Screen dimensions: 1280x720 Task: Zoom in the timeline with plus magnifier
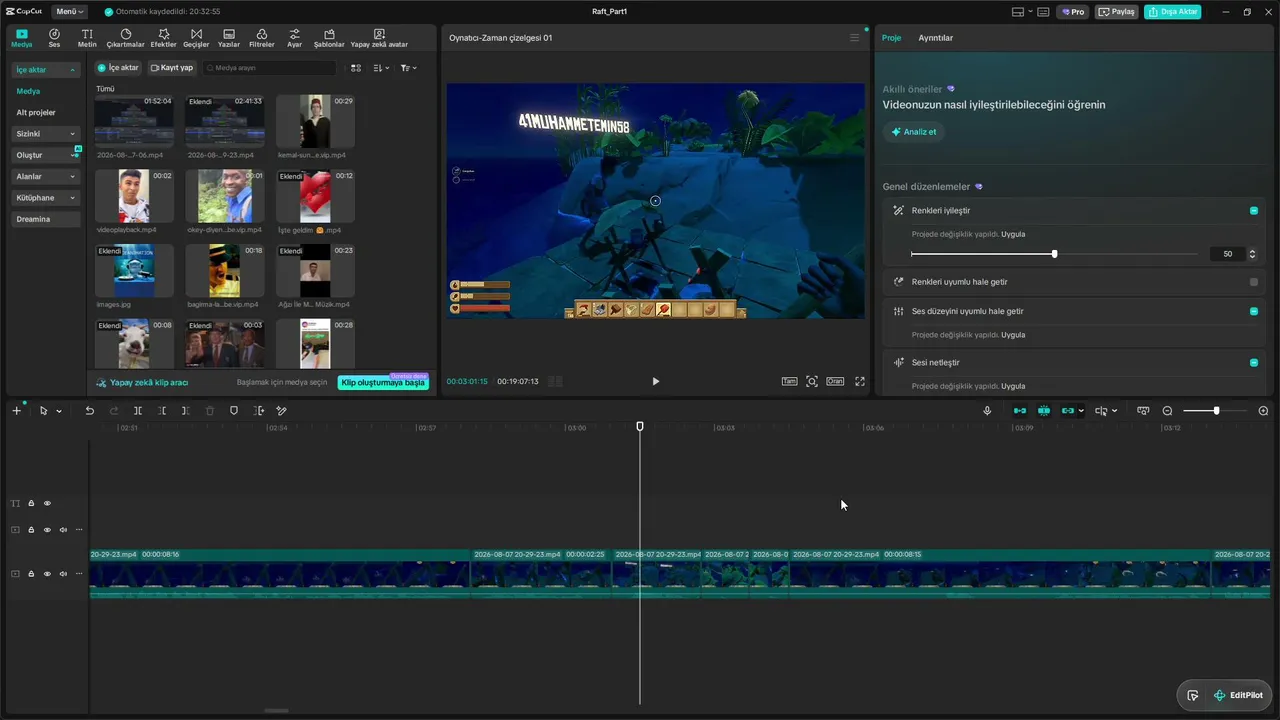[1263, 411]
